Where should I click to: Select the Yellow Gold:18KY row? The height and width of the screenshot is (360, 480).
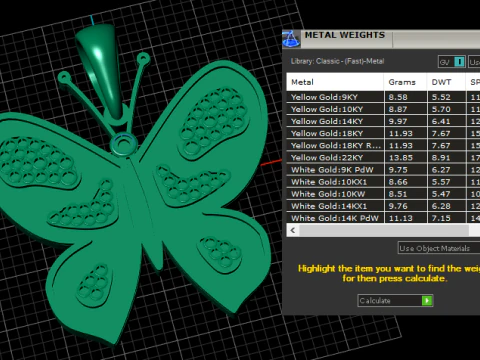pos(383,133)
